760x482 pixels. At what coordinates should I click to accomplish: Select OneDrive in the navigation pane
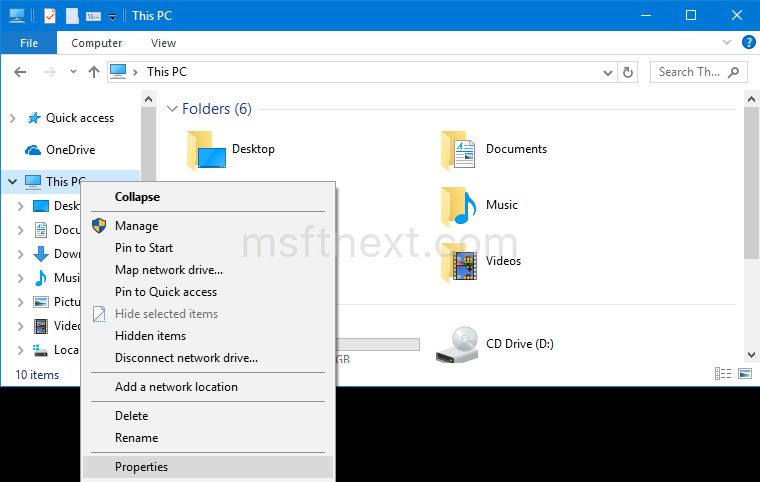coord(70,150)
